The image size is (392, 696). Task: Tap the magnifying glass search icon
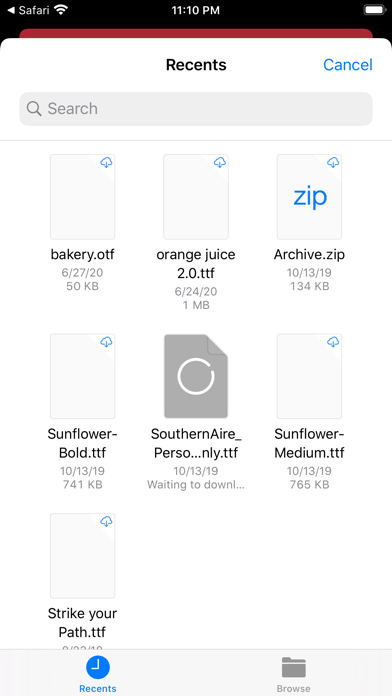[x=34, y=108]
